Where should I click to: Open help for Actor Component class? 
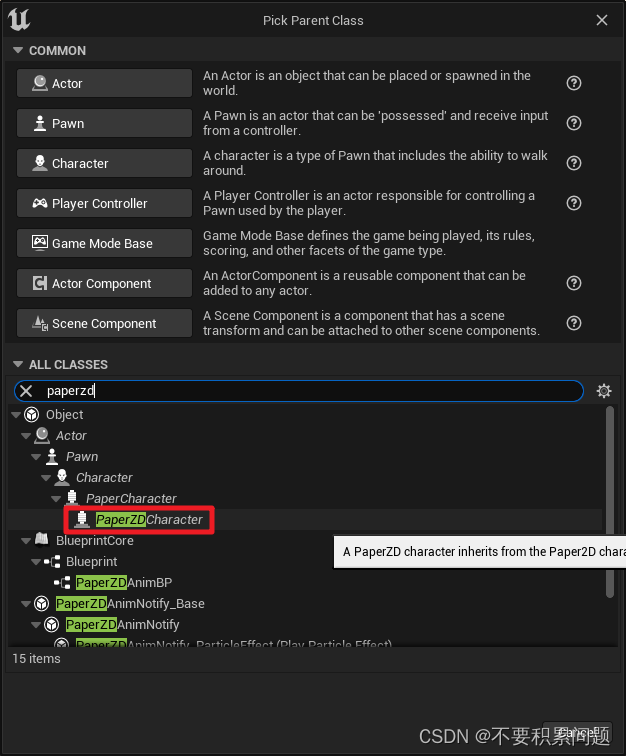tap(573, 284)
